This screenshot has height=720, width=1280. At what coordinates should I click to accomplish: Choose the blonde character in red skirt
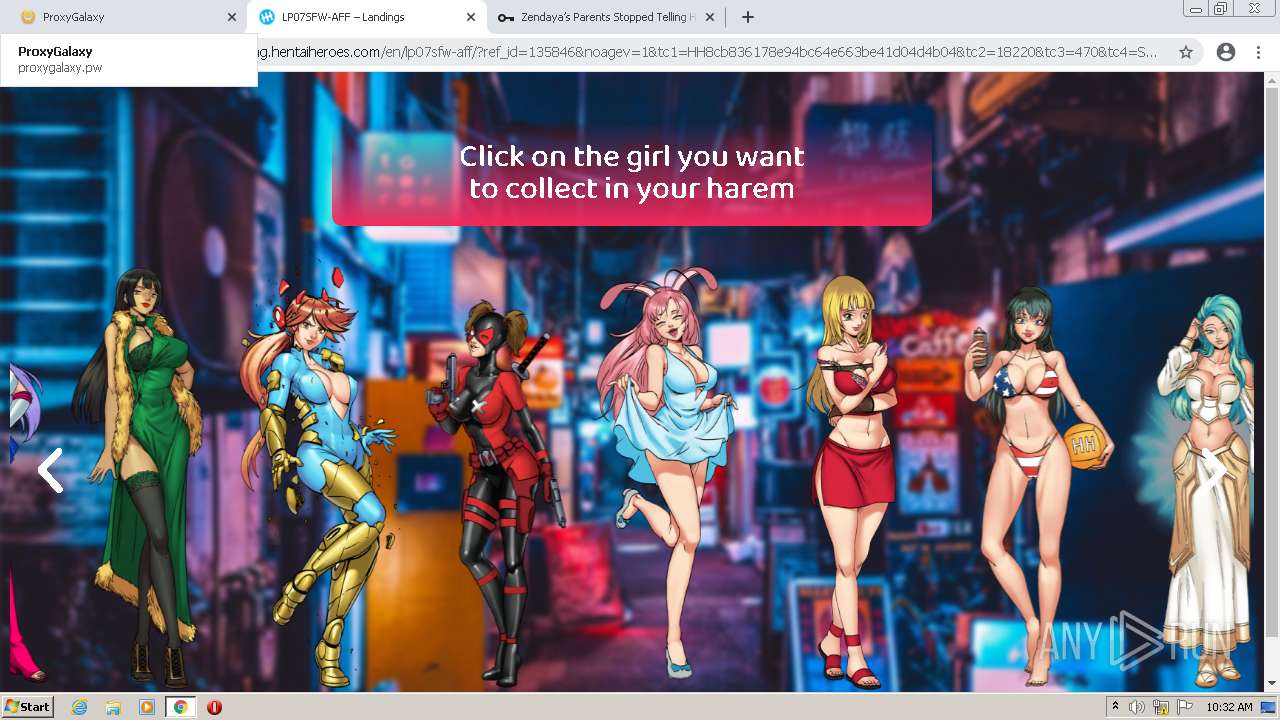tap(852, 480)
